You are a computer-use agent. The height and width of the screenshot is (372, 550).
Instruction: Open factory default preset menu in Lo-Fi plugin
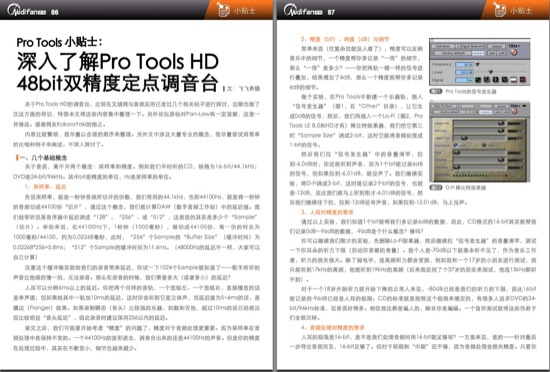coord(449,112)
